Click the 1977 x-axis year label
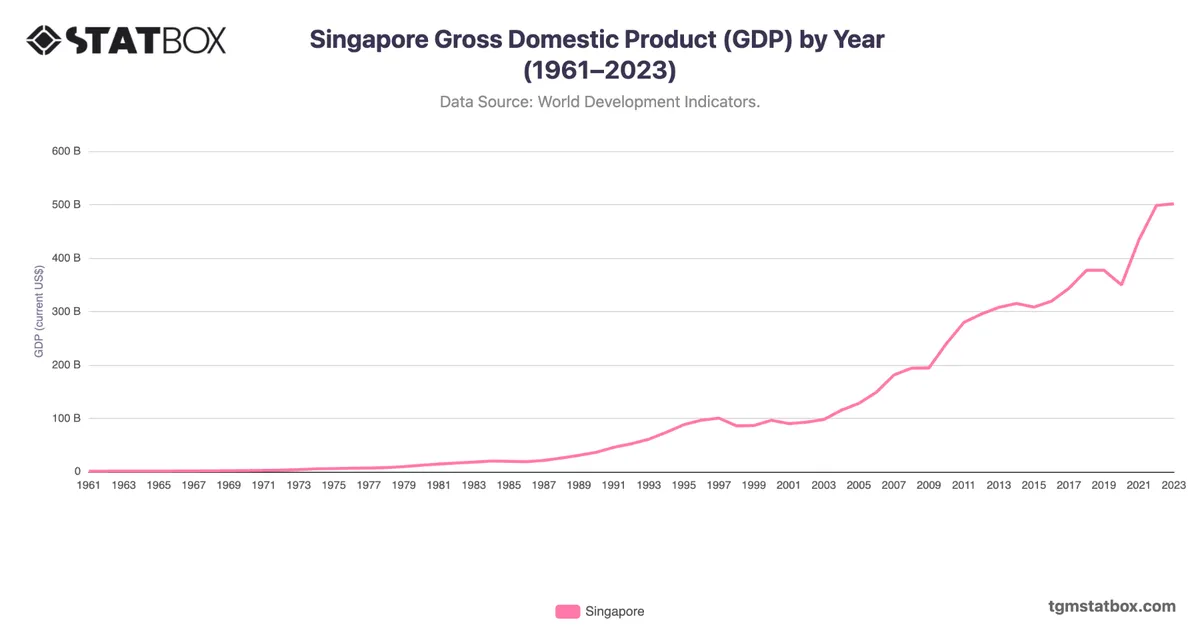The image size is (1200, 628). tap(369, 485)
